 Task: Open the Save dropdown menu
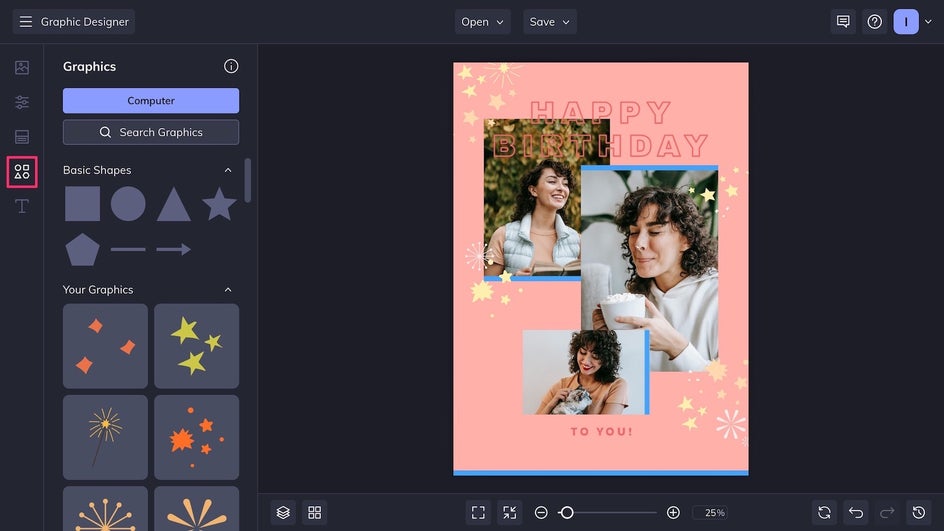pyautogui.click(x=550, y=22)
